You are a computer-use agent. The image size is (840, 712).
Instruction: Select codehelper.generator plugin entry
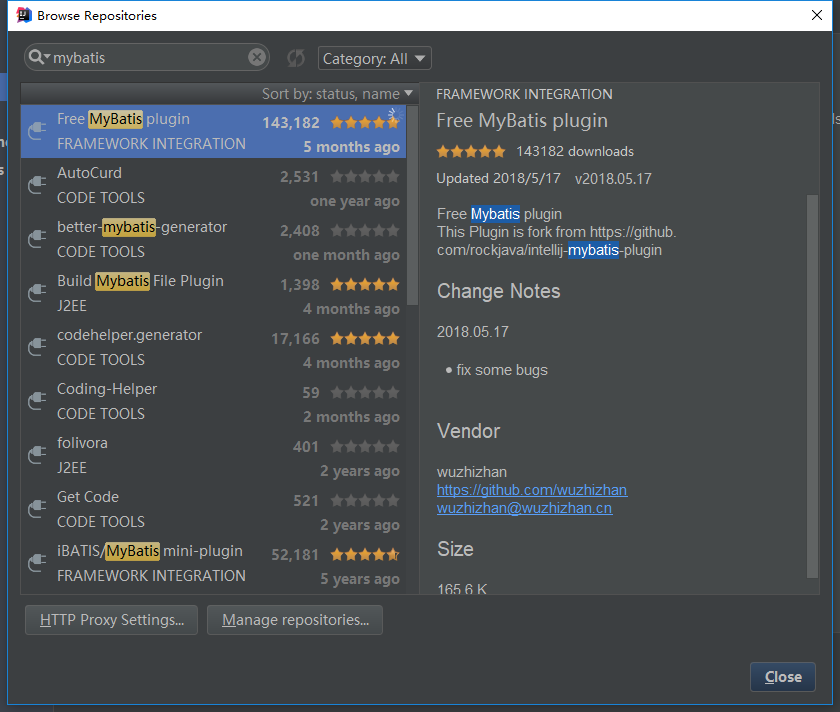pyautogui.click(x=213, y=347)
